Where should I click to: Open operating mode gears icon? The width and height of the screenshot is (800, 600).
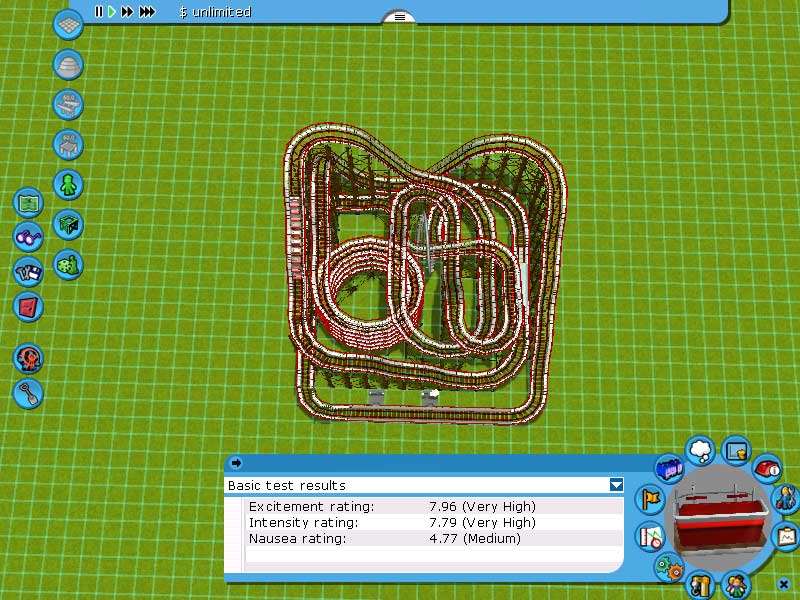point(669,567)
